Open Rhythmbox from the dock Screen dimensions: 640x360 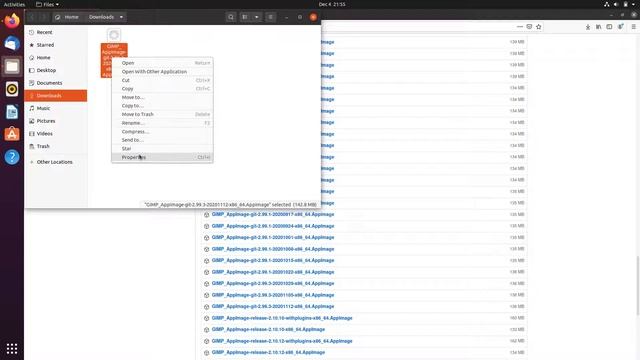coord(12,89)
